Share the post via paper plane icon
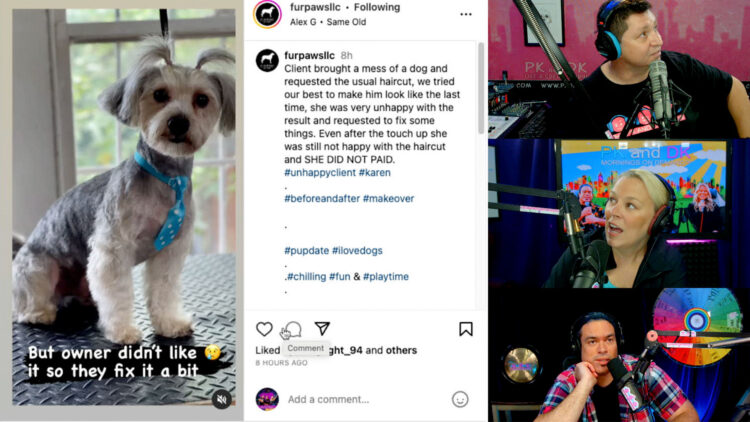Viewport: 750px width, 422px height. pos(322,328)
